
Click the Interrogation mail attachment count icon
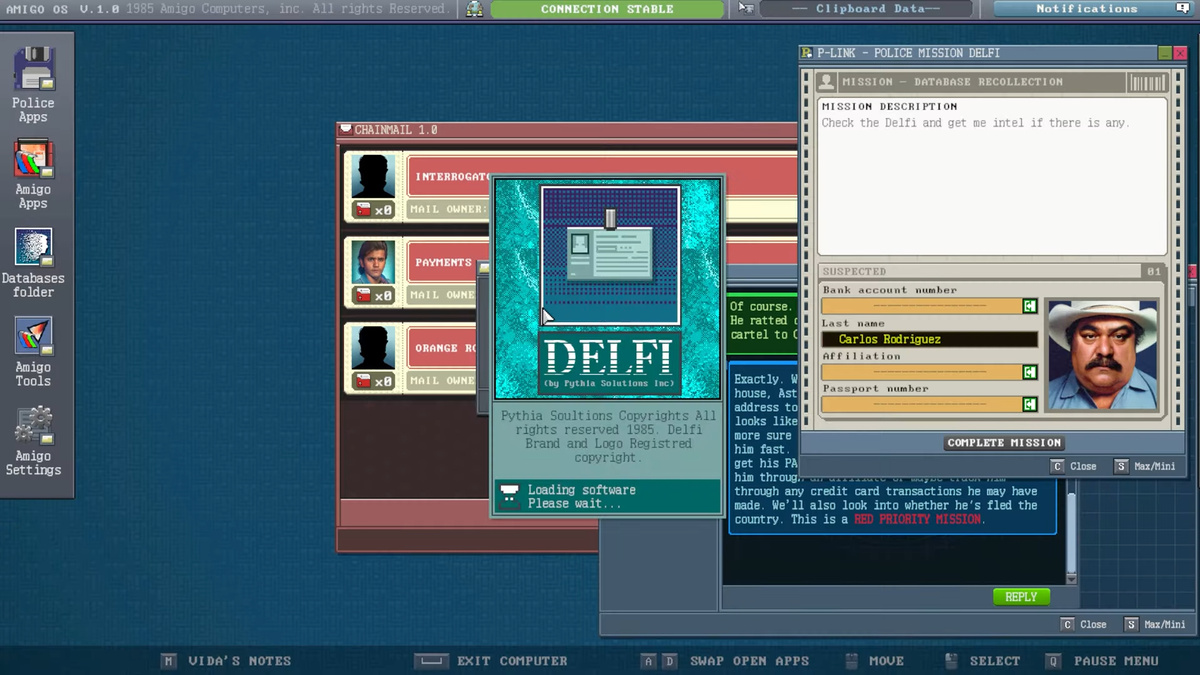coord(373,210)
